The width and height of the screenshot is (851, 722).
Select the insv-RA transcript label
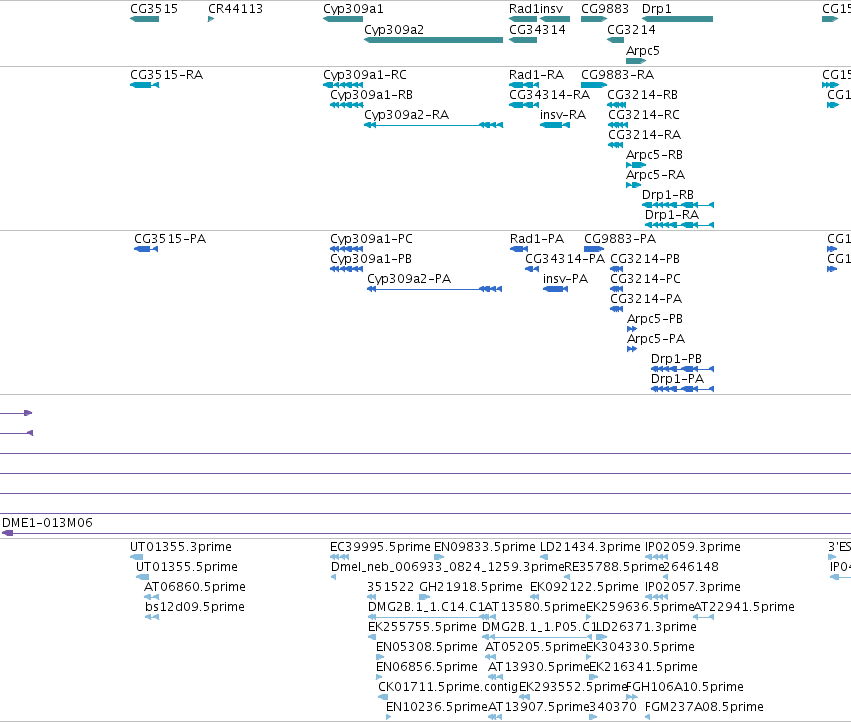563,115
